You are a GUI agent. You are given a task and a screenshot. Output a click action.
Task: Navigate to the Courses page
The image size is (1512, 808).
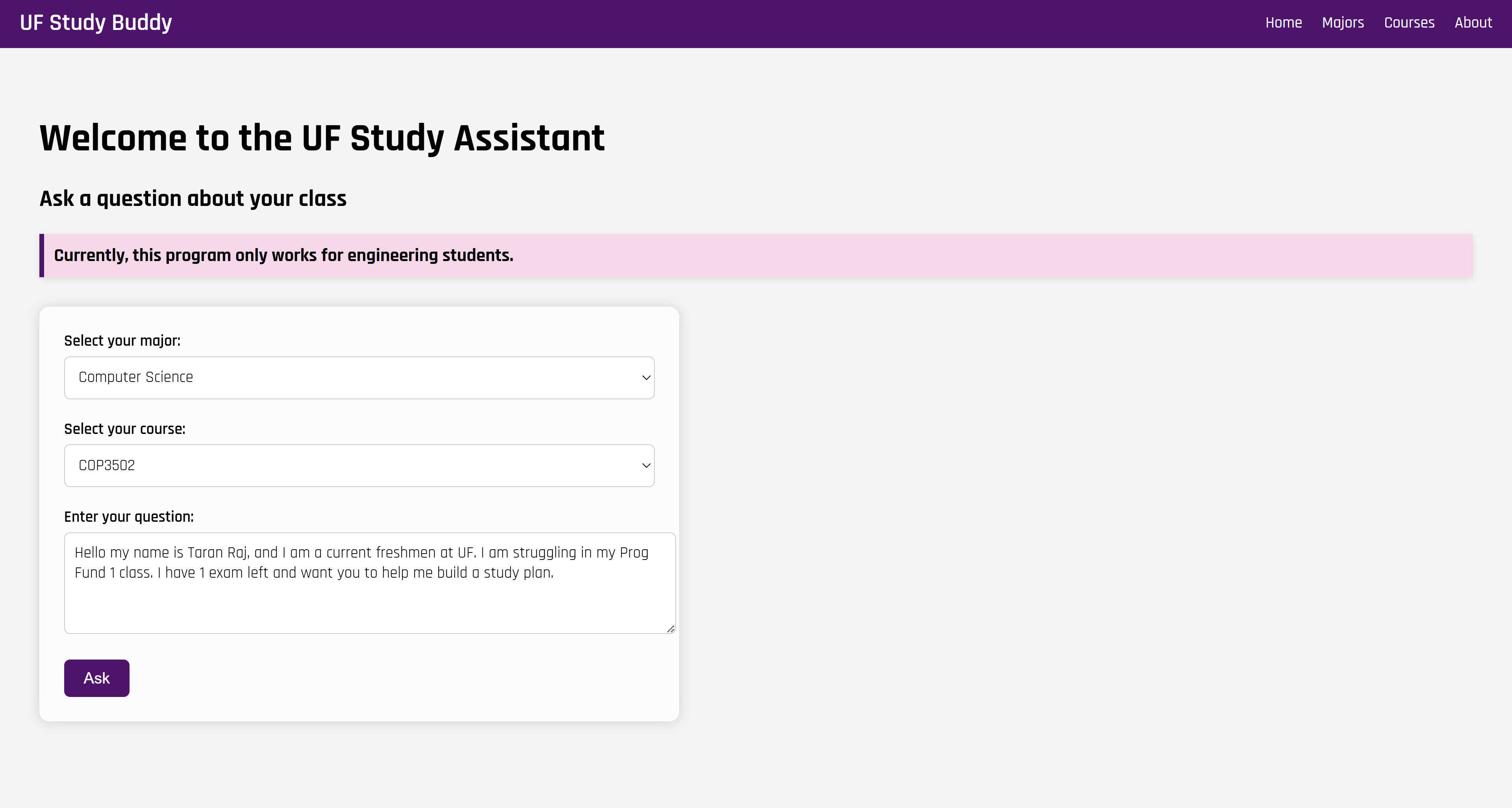(x=1409, y=23)
